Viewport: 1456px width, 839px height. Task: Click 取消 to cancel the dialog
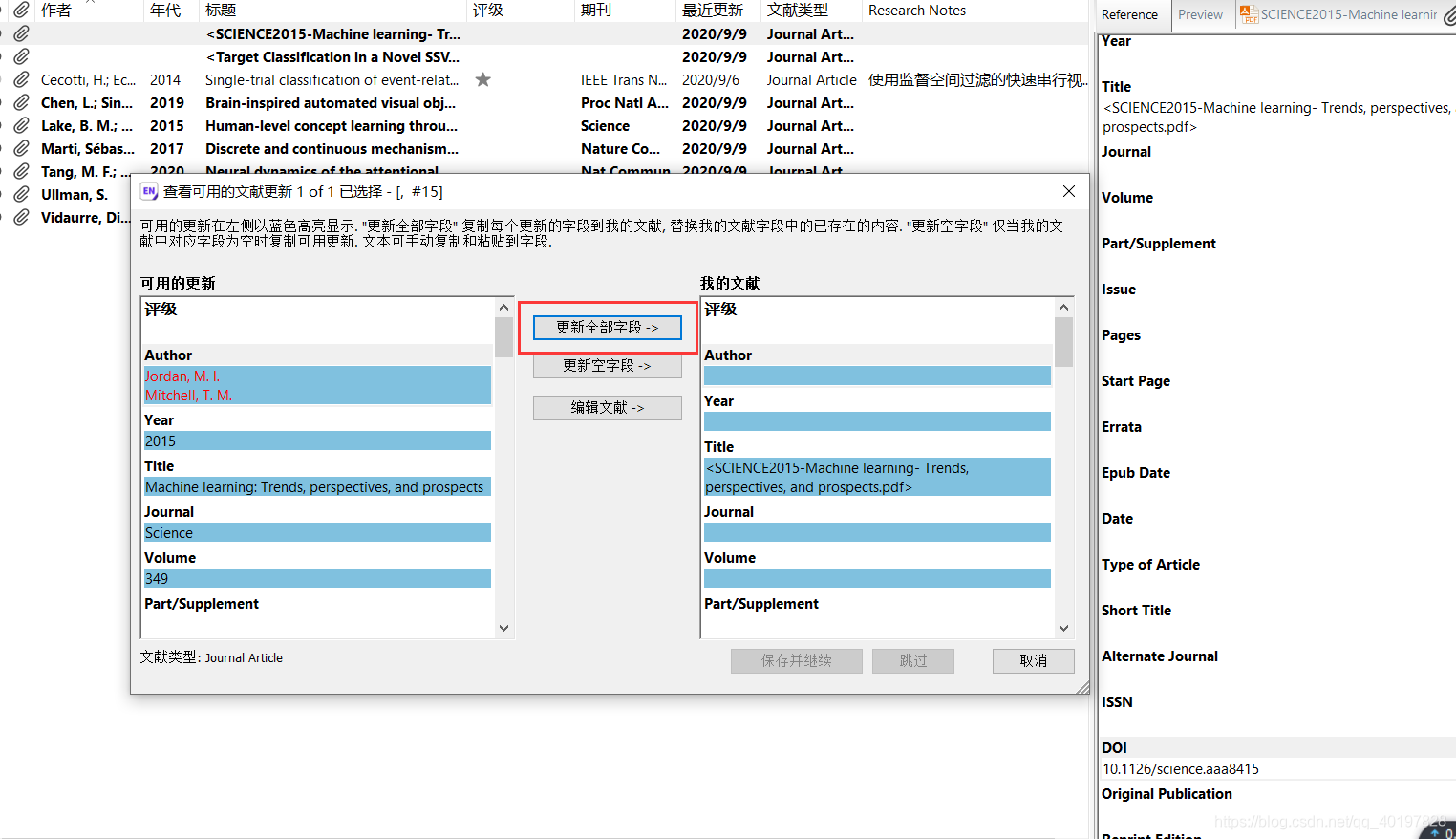coord(1034,661)
